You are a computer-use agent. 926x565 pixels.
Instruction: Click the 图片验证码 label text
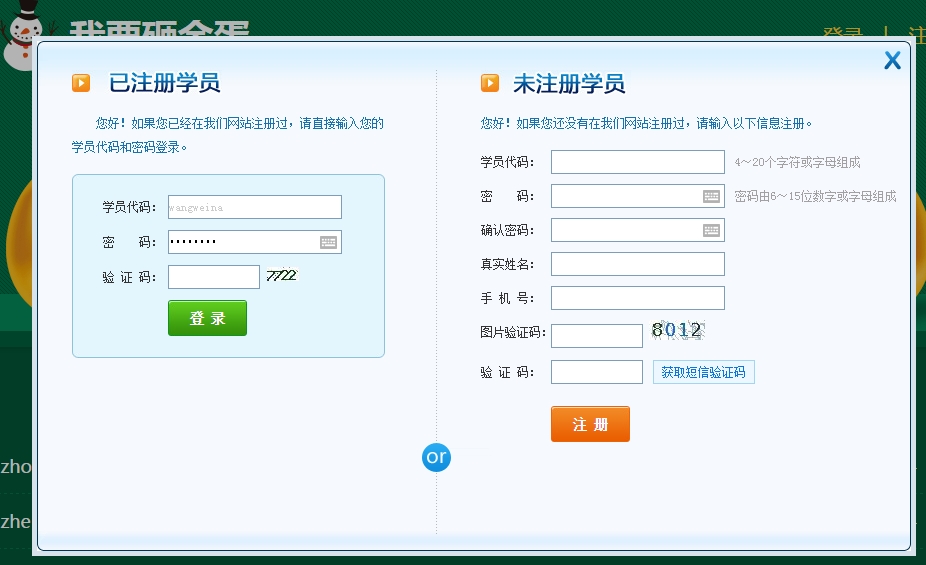tap(513, 332)
